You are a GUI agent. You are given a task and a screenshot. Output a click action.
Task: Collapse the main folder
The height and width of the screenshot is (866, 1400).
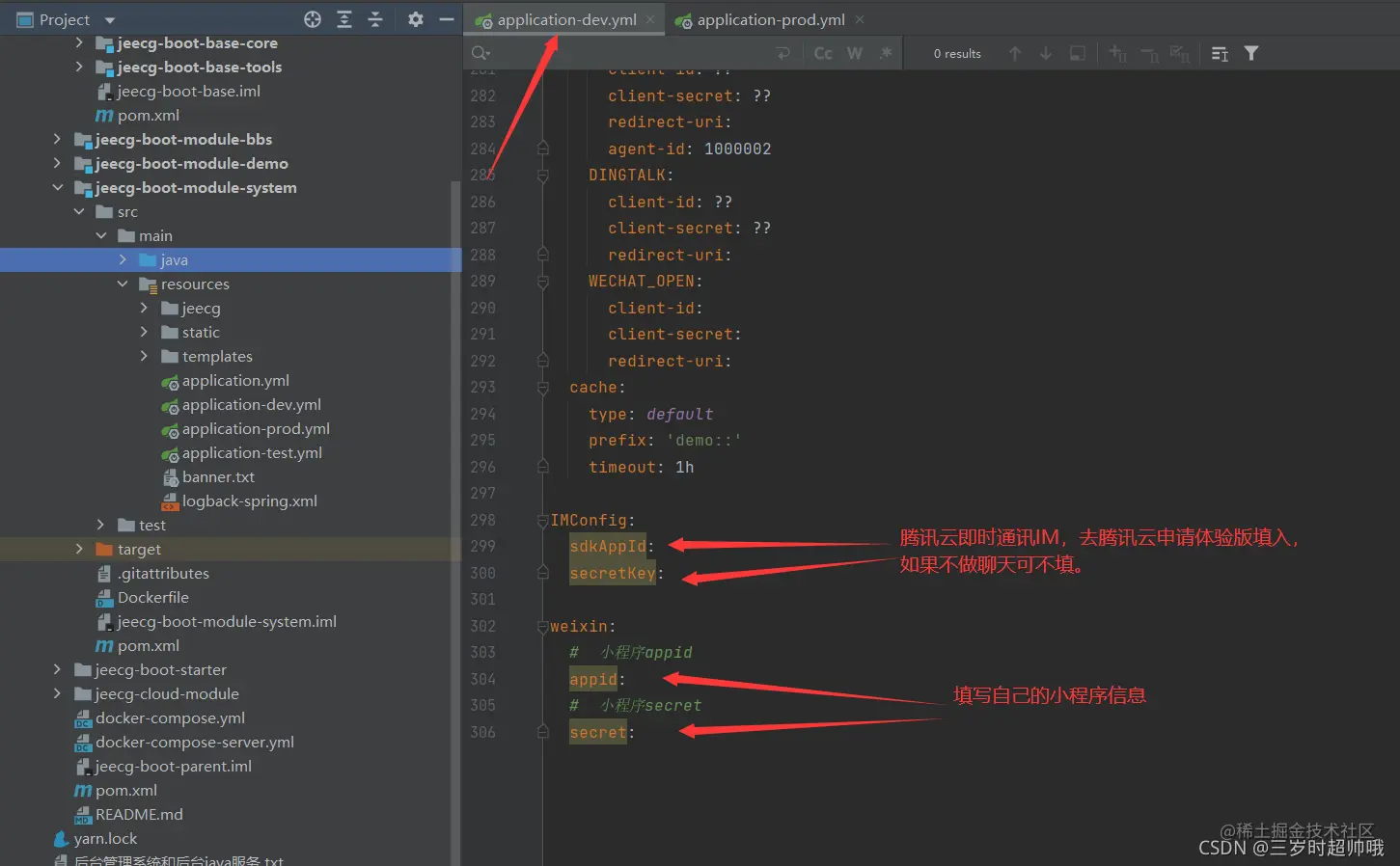point(100,235)
